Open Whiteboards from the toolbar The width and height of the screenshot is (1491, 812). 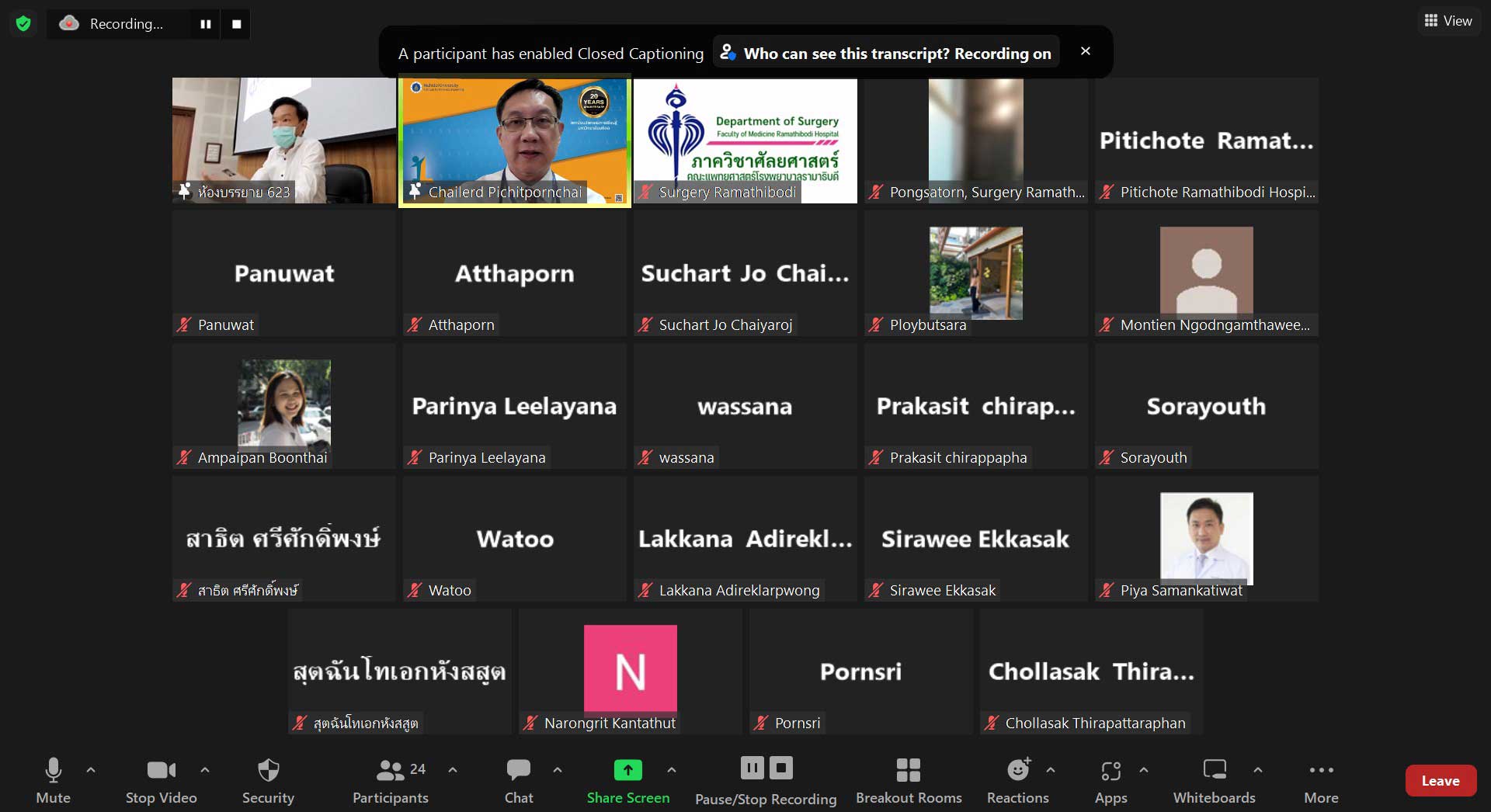click(1214, 770)
